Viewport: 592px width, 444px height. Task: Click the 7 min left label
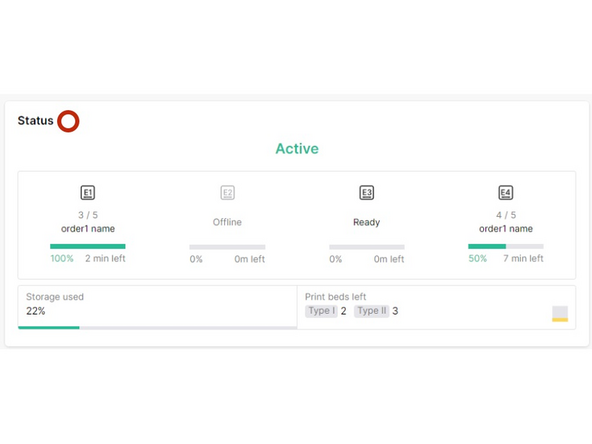pyautogui.click(x=523, y=259)
